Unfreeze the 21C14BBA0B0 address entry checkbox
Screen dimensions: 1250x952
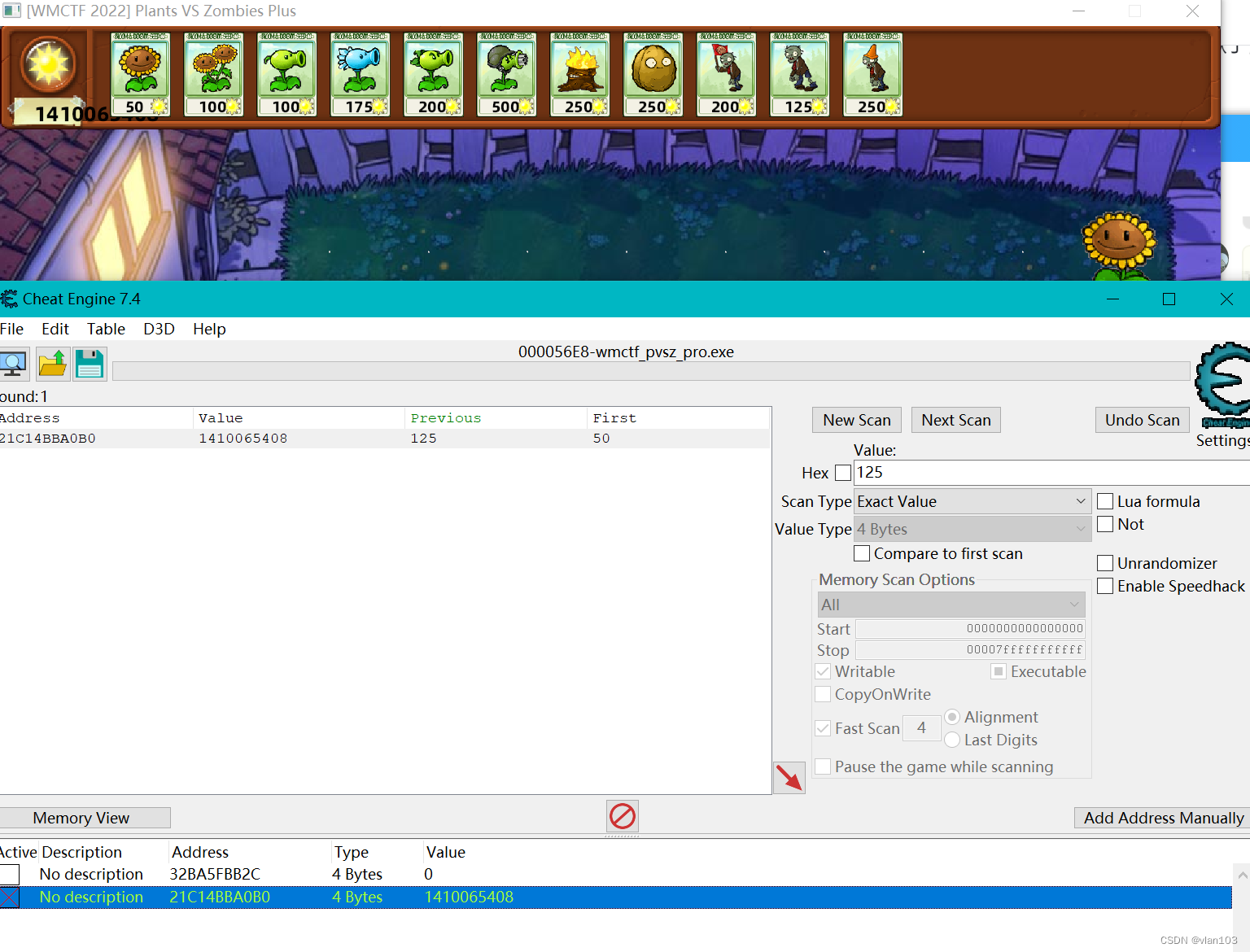point(9,897)
